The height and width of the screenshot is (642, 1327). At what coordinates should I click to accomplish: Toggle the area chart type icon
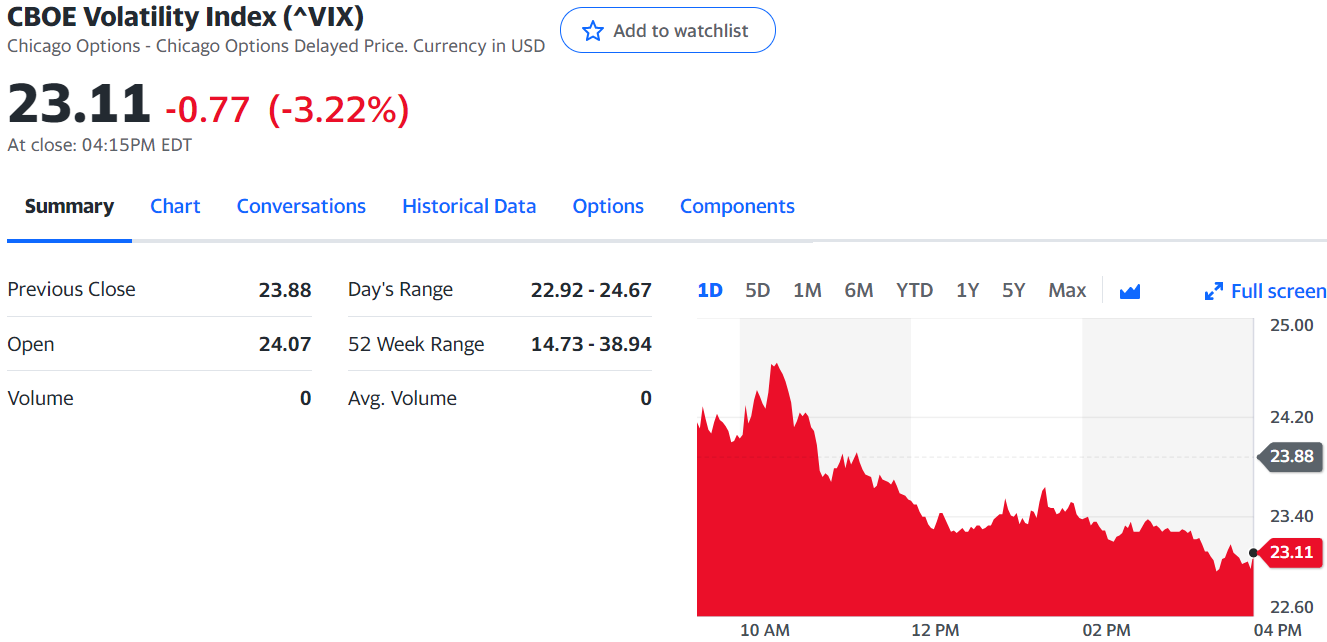[1130, 291]
